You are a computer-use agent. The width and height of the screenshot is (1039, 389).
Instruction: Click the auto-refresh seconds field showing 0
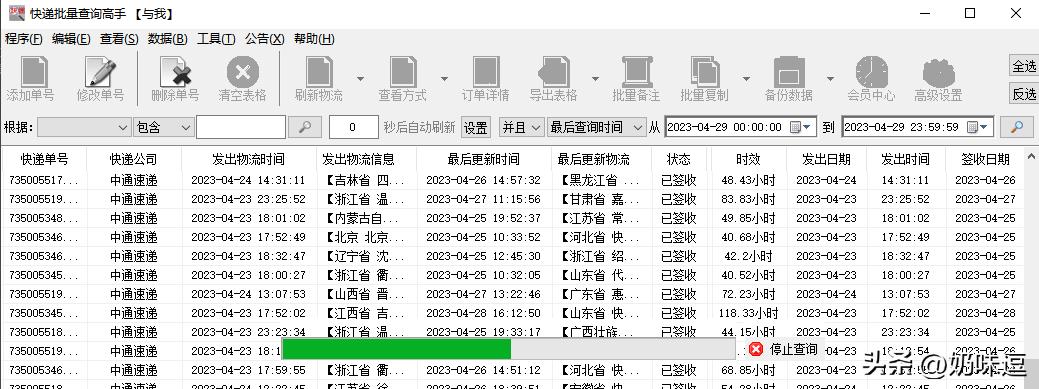(x=353, y=127)
